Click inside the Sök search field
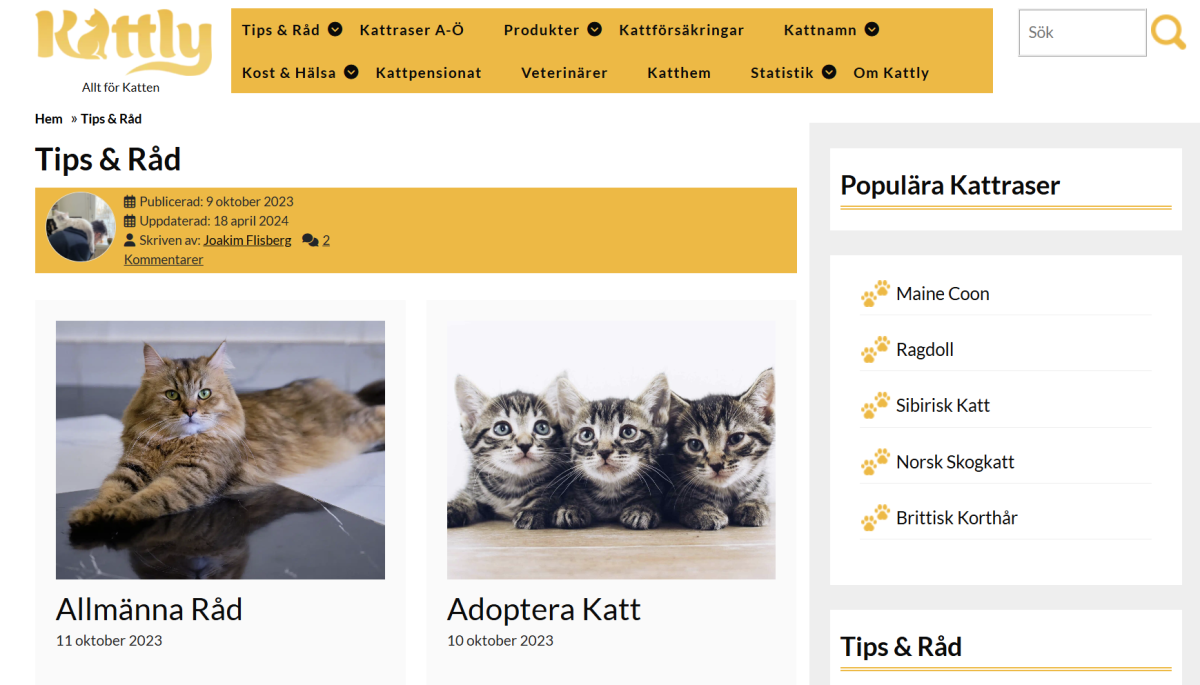This screenshot has width=1200, height=685. pos(1082,32)
